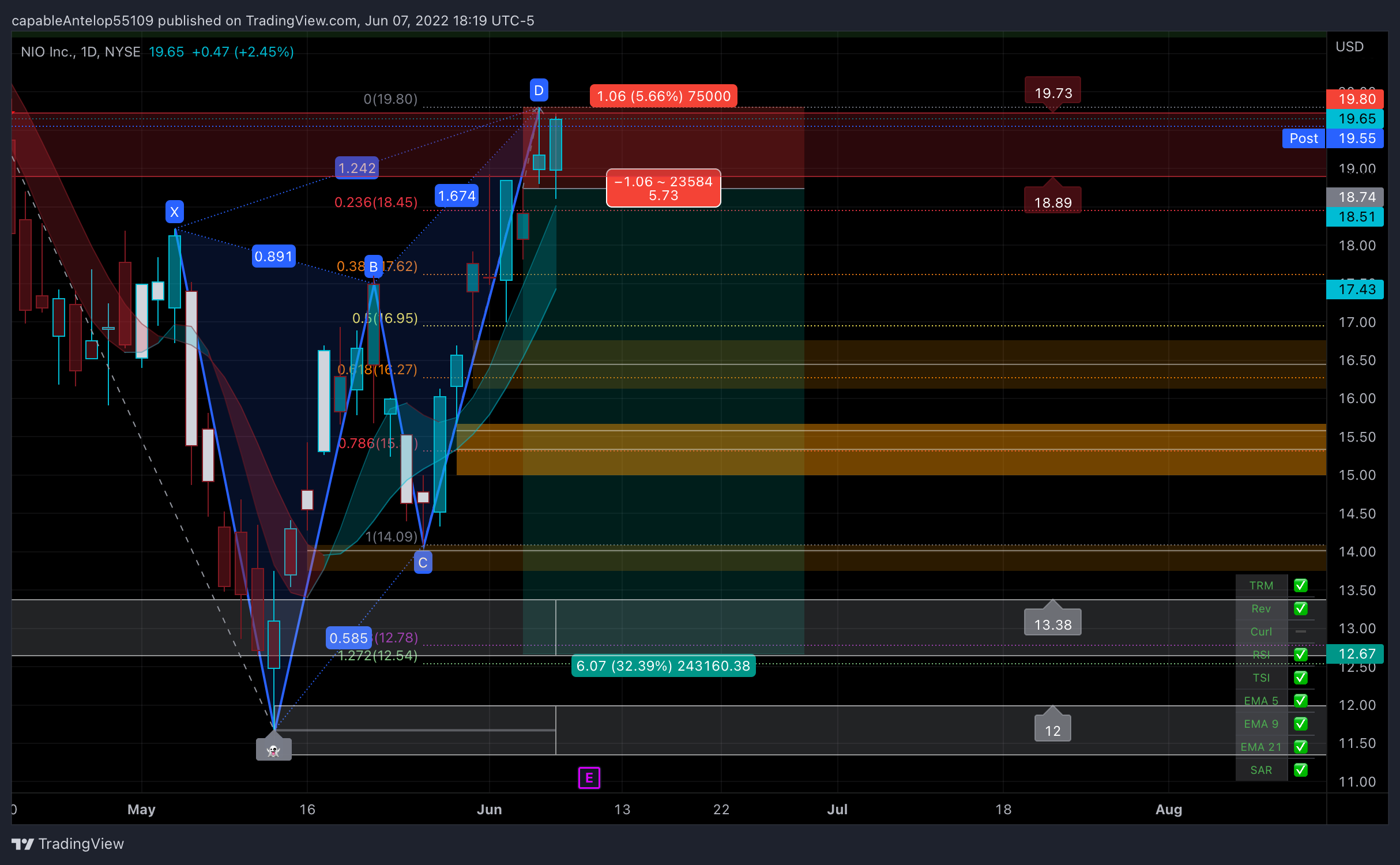
Task: Toggle the TSI indicator checkbox
Action: tap(1301, 678)
